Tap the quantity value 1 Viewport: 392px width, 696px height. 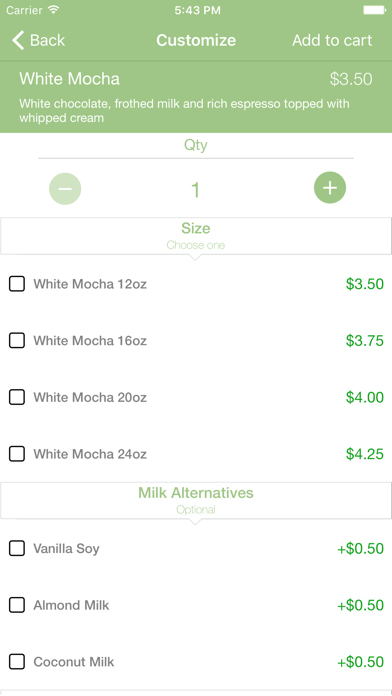tap(196, 190)
